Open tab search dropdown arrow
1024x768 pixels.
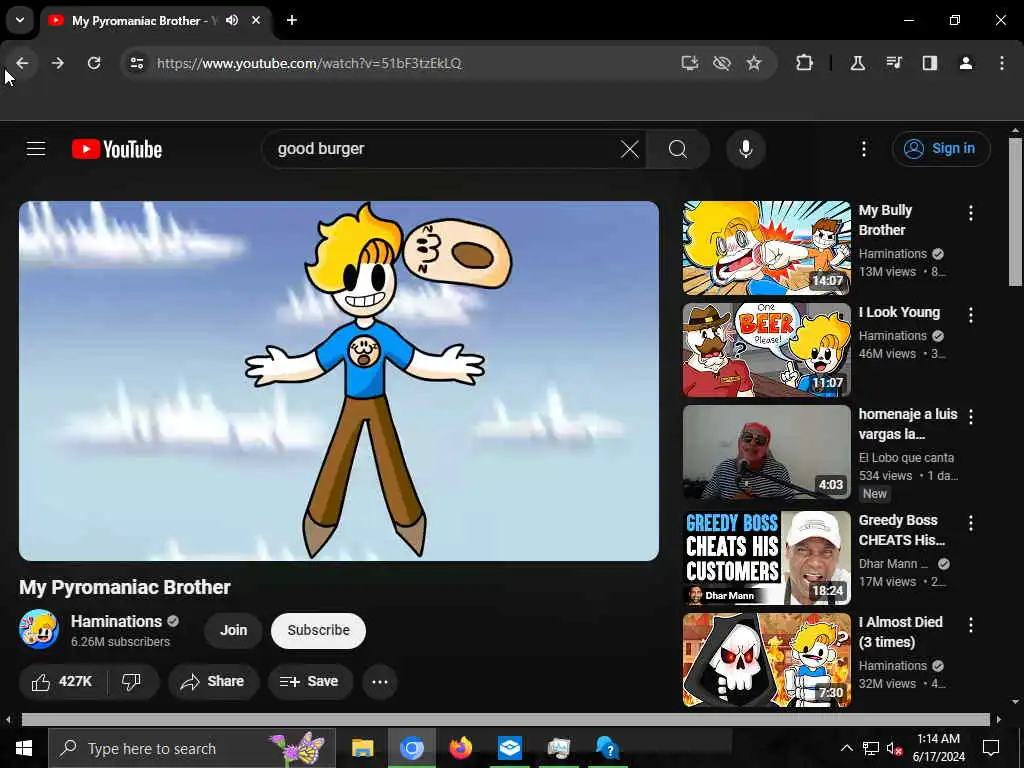click(20, 20)
